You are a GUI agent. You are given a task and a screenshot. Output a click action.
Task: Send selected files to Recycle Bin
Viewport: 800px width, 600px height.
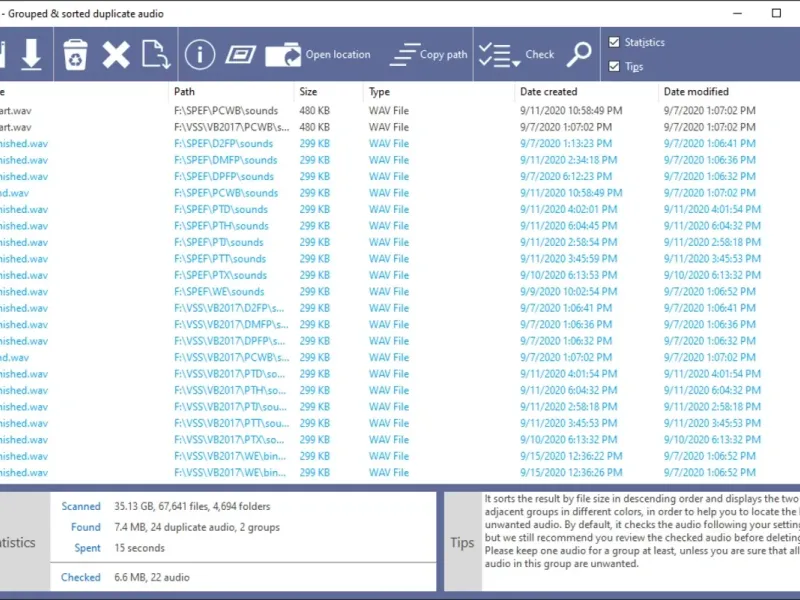point(76,55)
